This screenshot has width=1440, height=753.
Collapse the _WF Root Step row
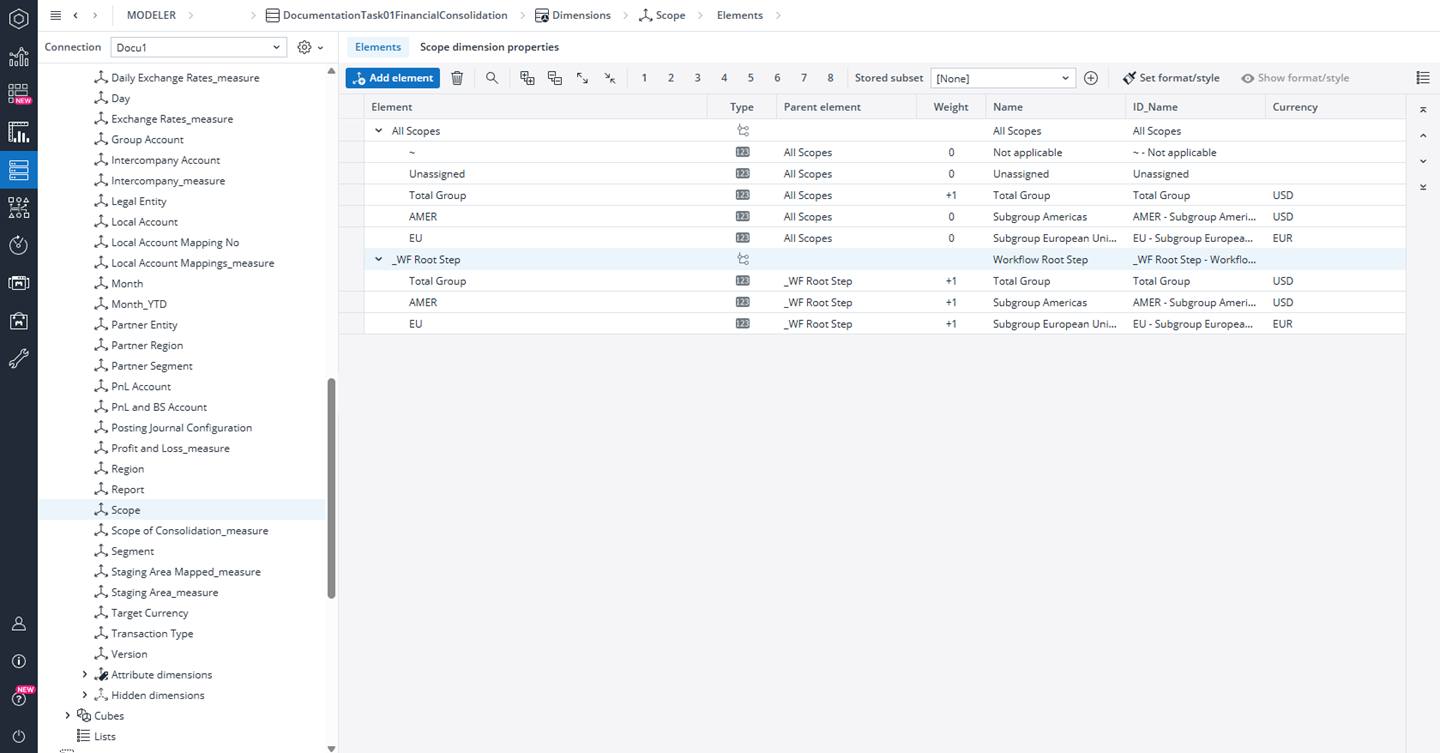tap(379, 260)
